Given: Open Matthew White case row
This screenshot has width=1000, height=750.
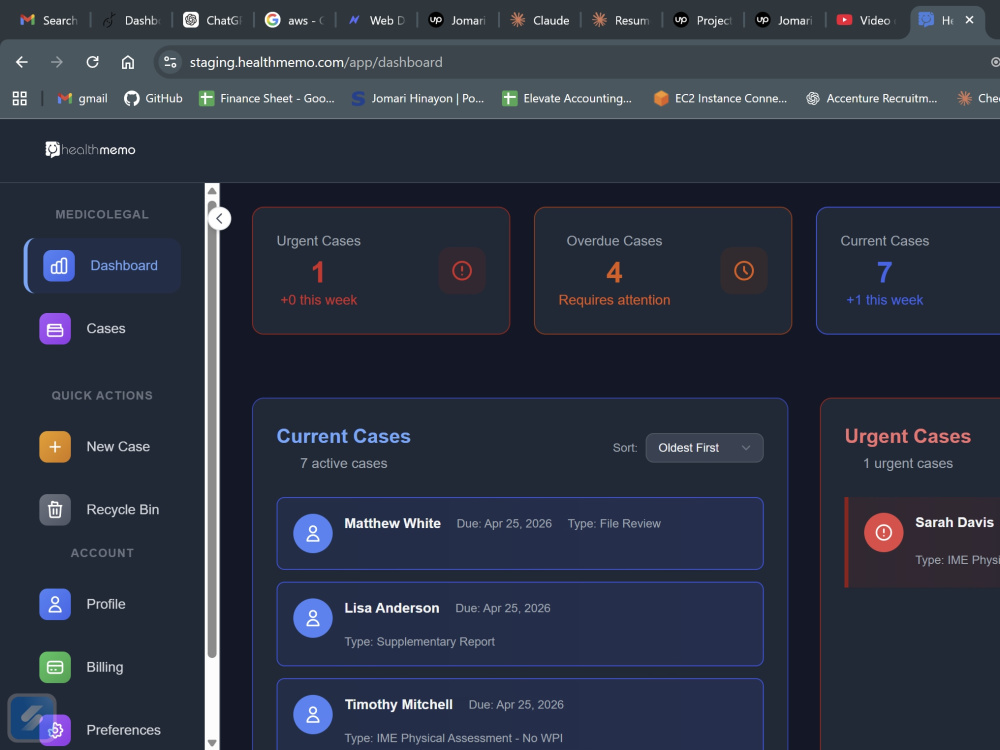Looking at the screenshot, I should 520,533.
